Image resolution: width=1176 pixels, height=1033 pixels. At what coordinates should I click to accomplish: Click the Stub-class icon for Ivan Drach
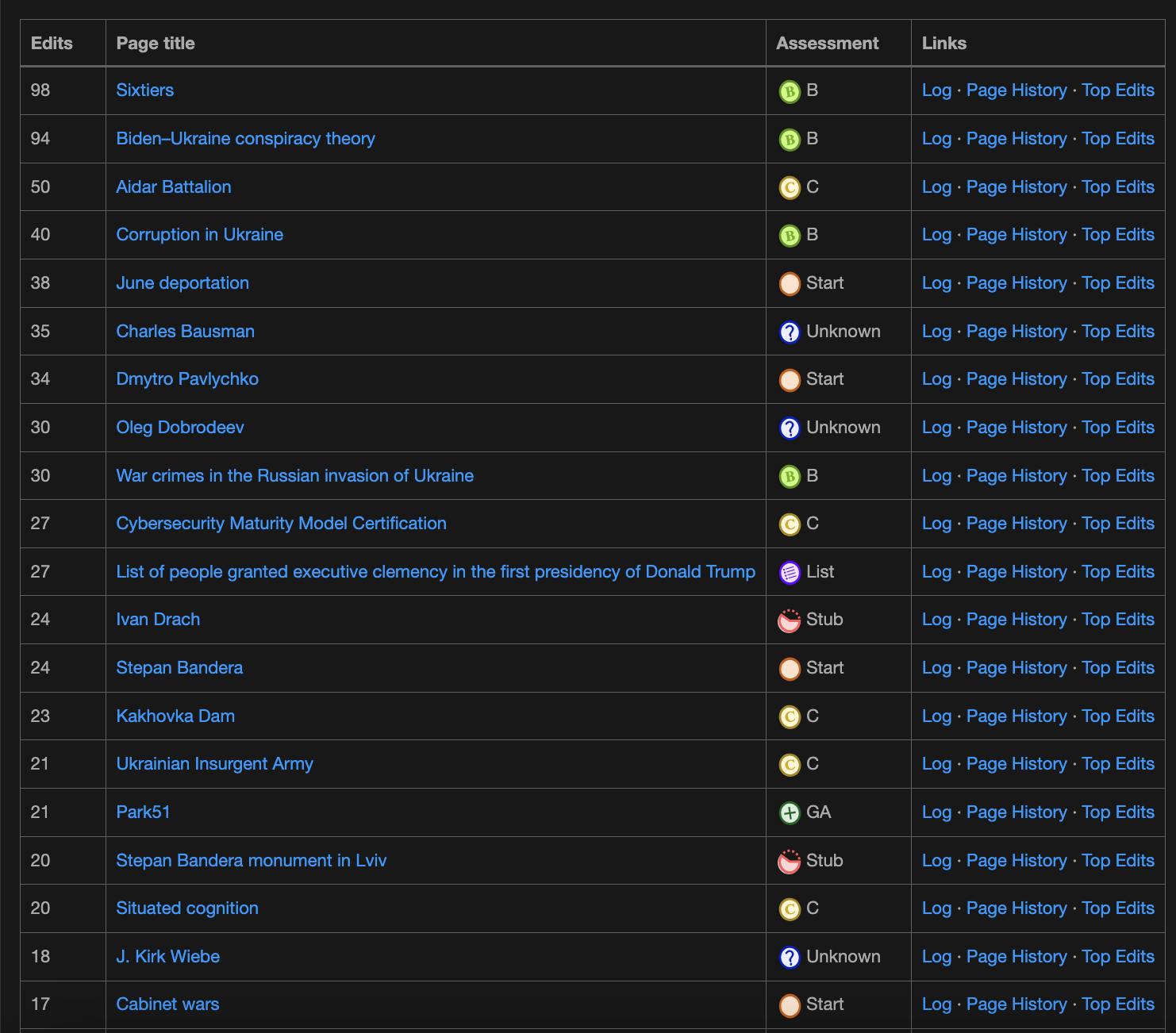(789, 620)
